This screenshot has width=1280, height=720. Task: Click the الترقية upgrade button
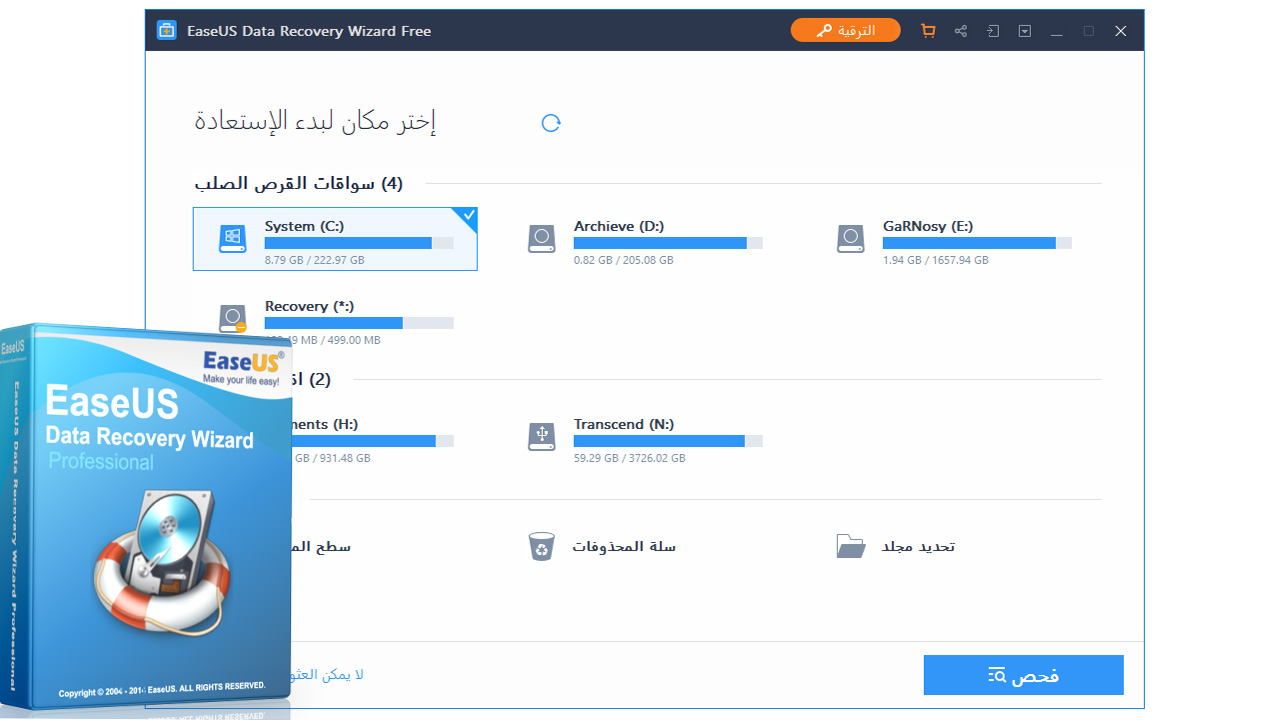click(845, 30)
